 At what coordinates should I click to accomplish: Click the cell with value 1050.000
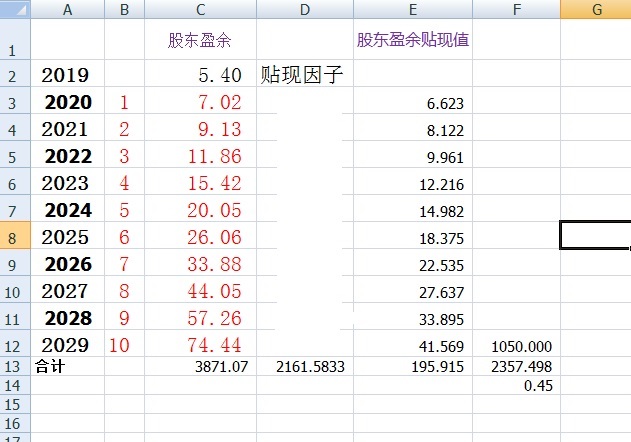(x=516, y=343)
